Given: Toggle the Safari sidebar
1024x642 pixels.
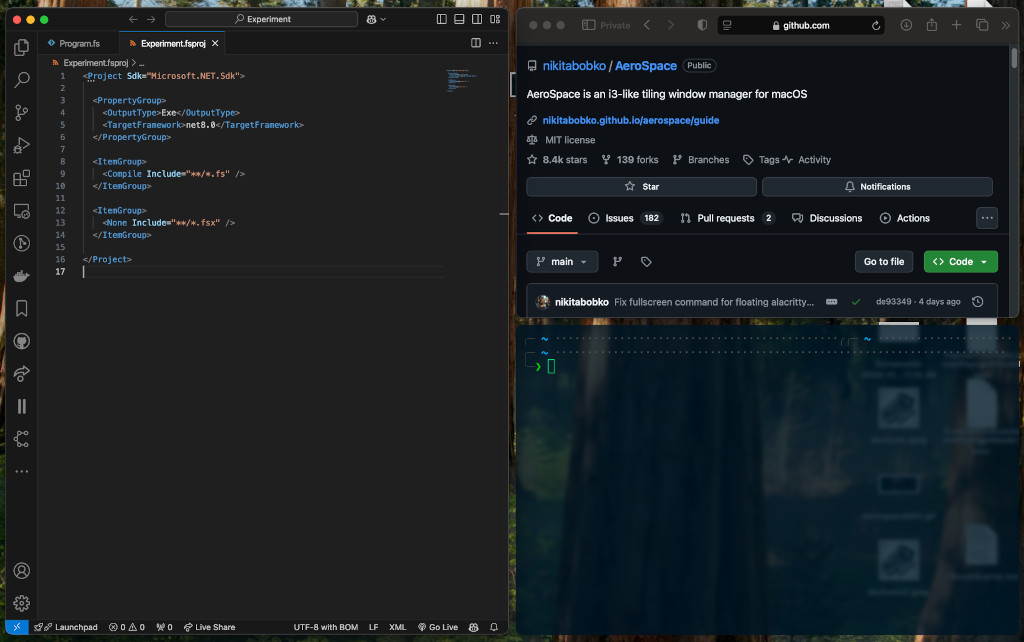Looking at the screenshot, I should click(588, 25).
